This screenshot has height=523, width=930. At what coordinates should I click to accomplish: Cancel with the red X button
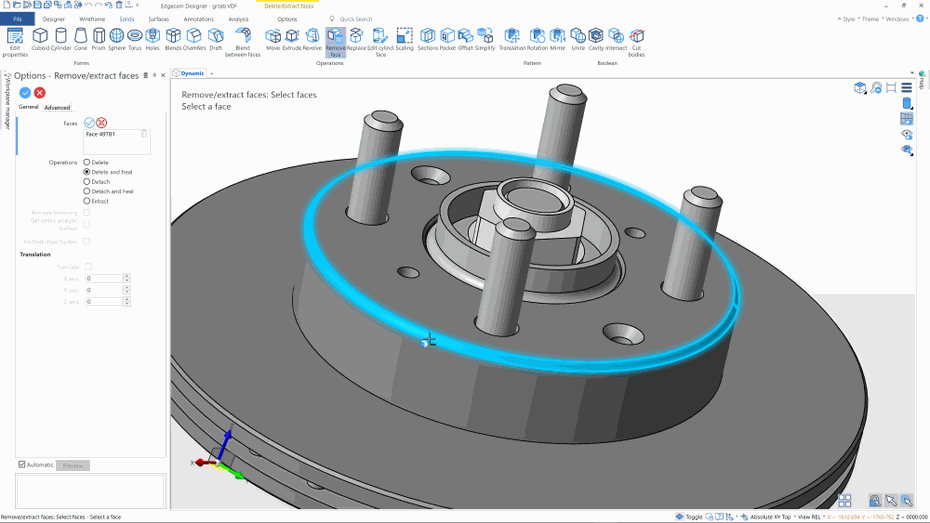tap(40, 93)
